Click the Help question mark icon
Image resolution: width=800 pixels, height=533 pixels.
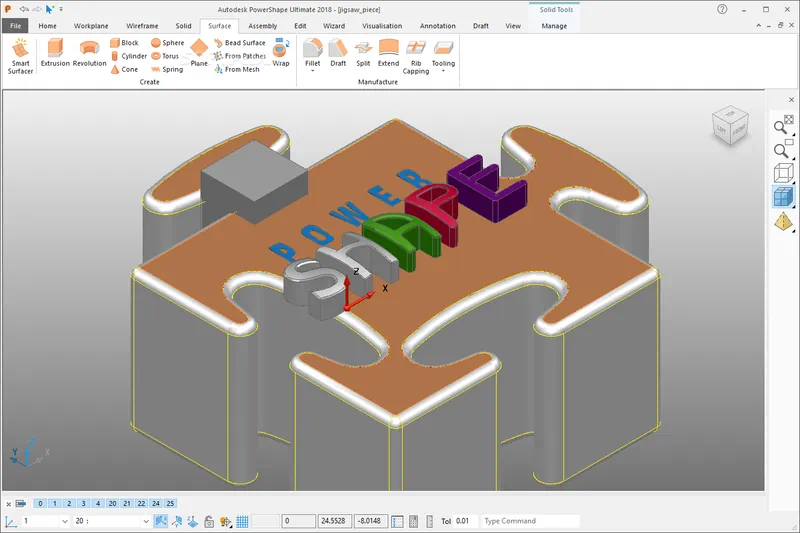point(722,9)
